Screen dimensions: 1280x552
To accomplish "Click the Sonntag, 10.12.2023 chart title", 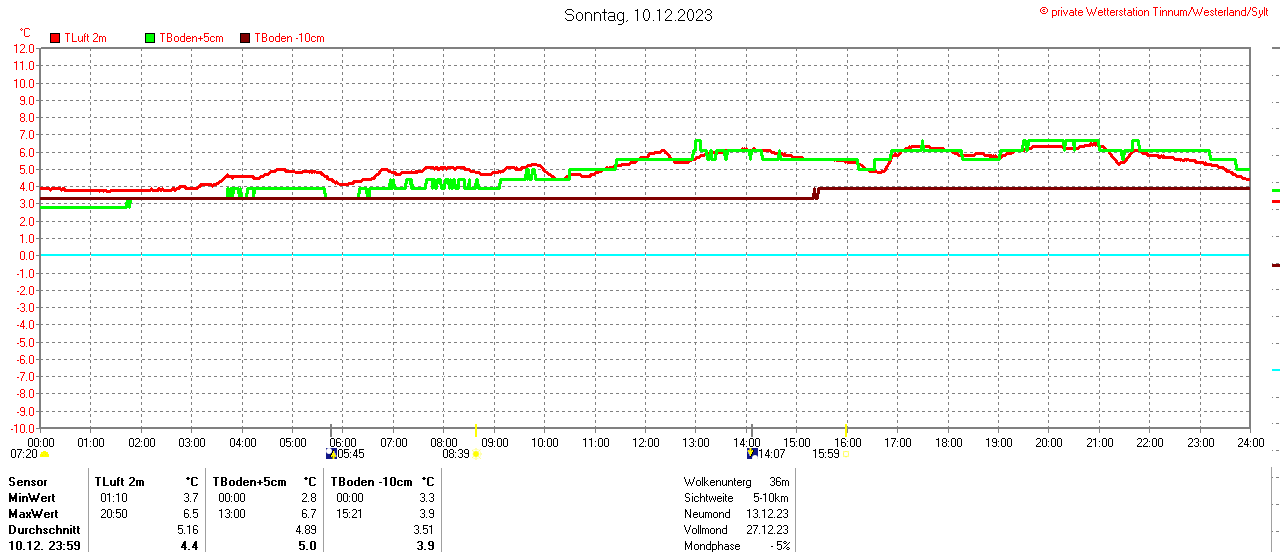I will click(638, 15).
